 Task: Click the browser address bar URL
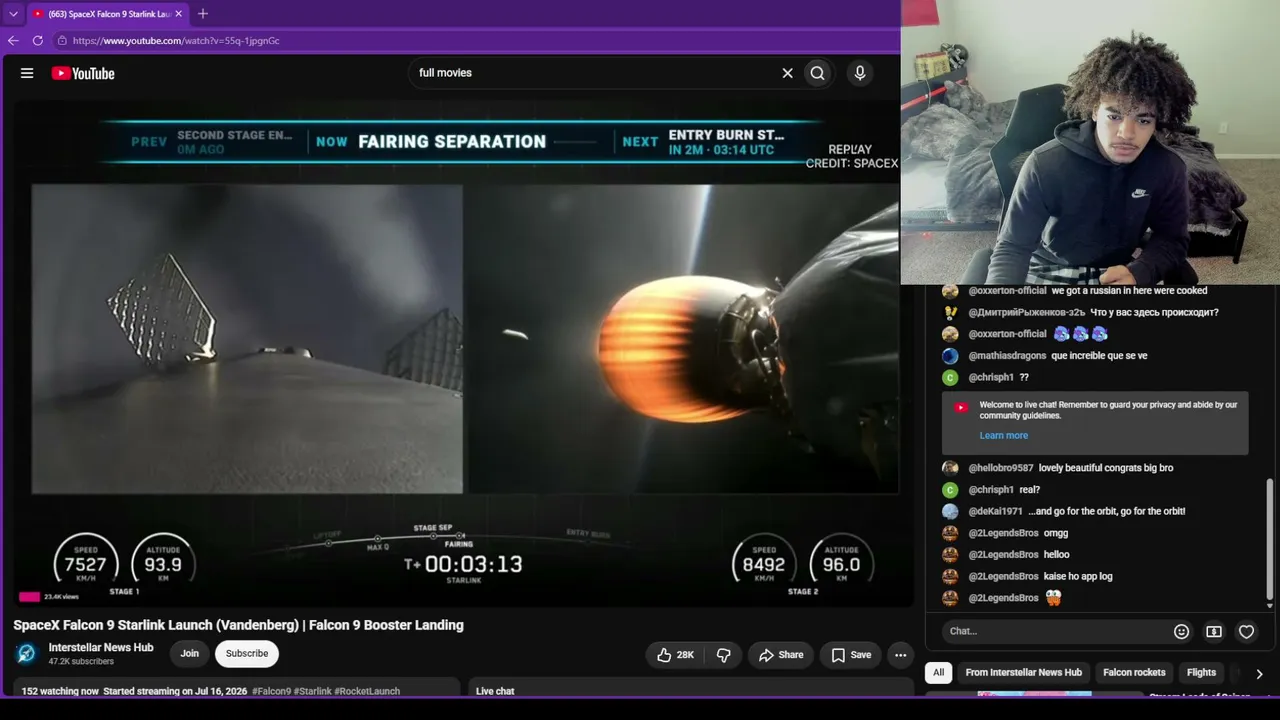[x=176, y=41]
